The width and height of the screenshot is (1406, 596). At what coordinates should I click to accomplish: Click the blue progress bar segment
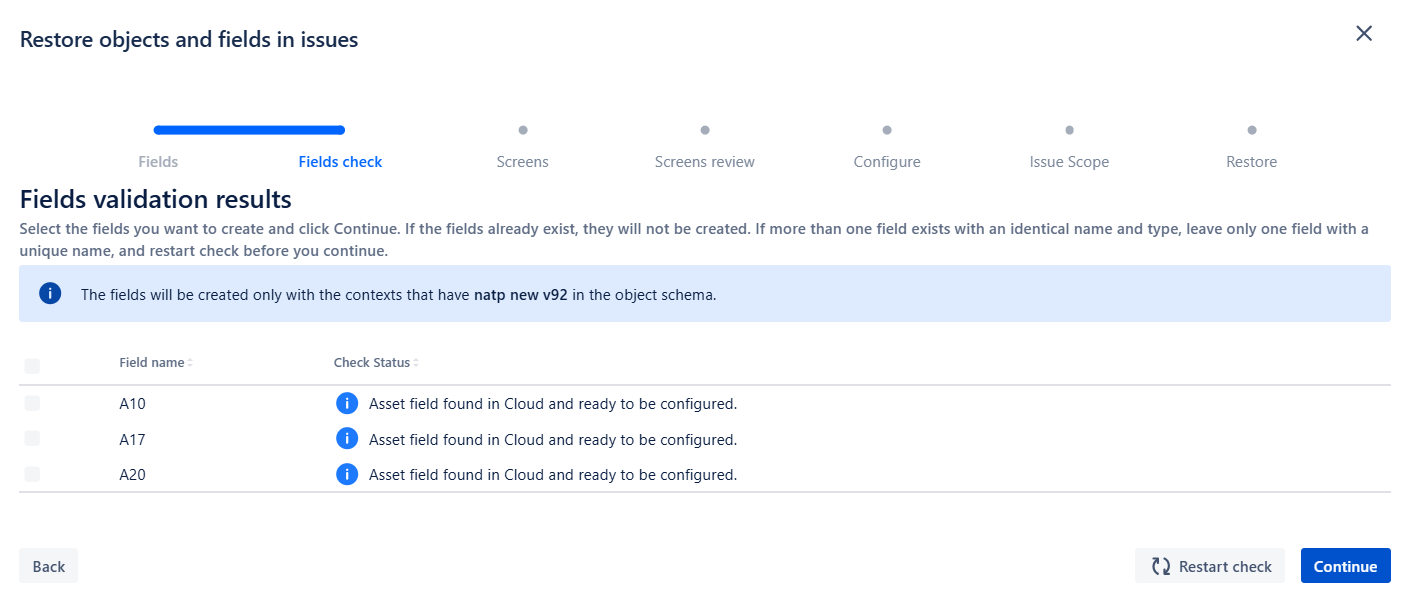pos(249,130)
